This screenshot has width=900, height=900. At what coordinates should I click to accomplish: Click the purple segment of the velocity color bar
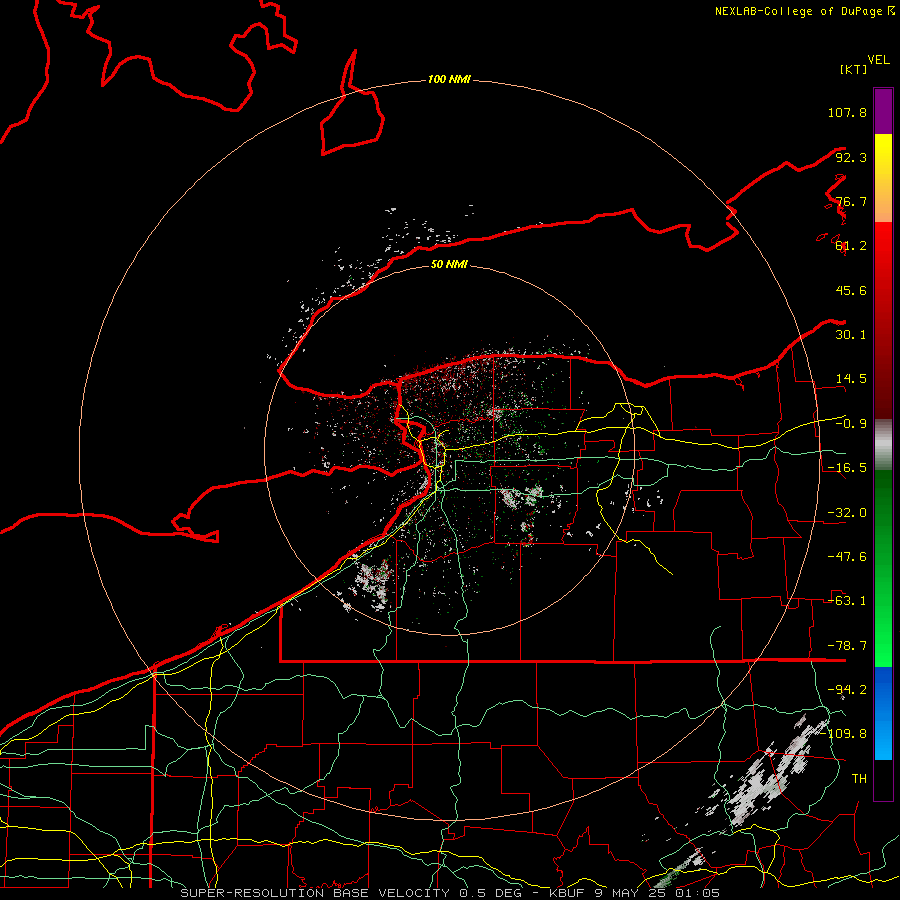(x=883, y=111)
